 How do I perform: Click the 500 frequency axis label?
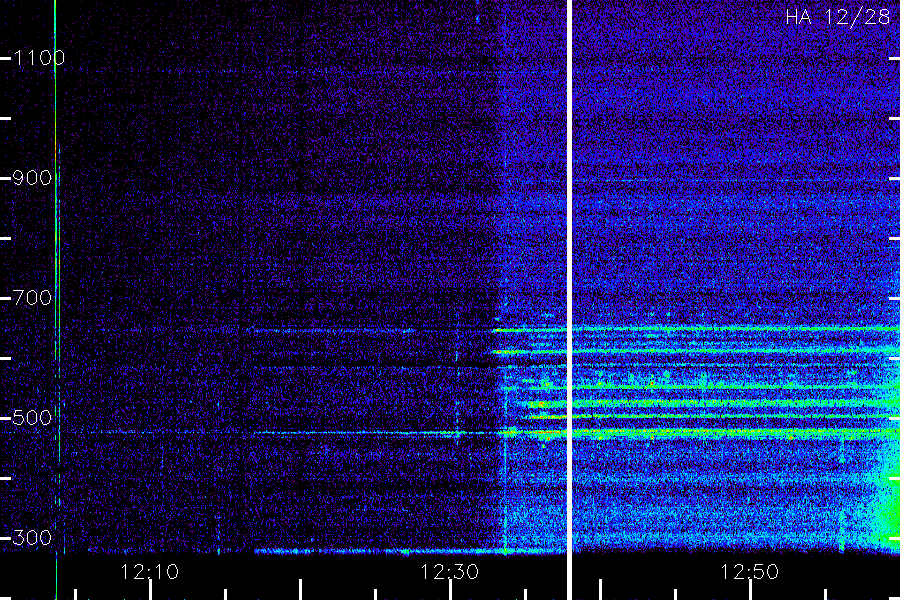[x=32, y=417]
